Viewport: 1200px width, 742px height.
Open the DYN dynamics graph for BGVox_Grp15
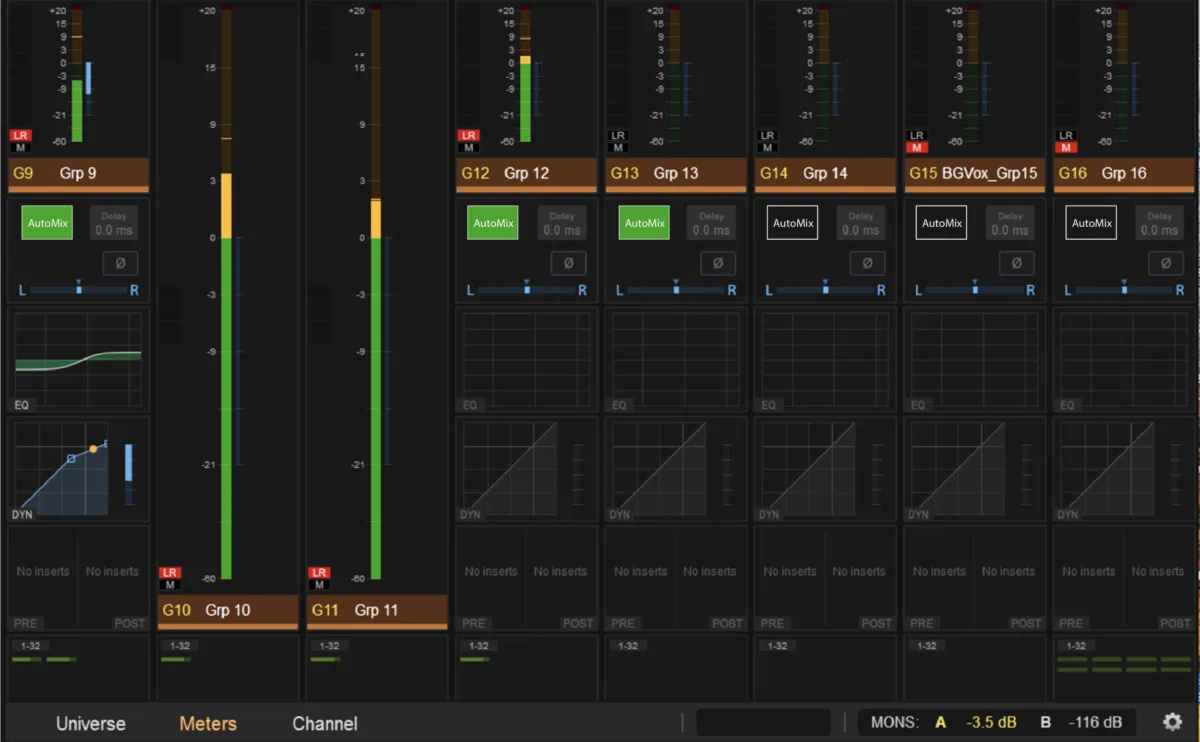click(x=974, y=470)
